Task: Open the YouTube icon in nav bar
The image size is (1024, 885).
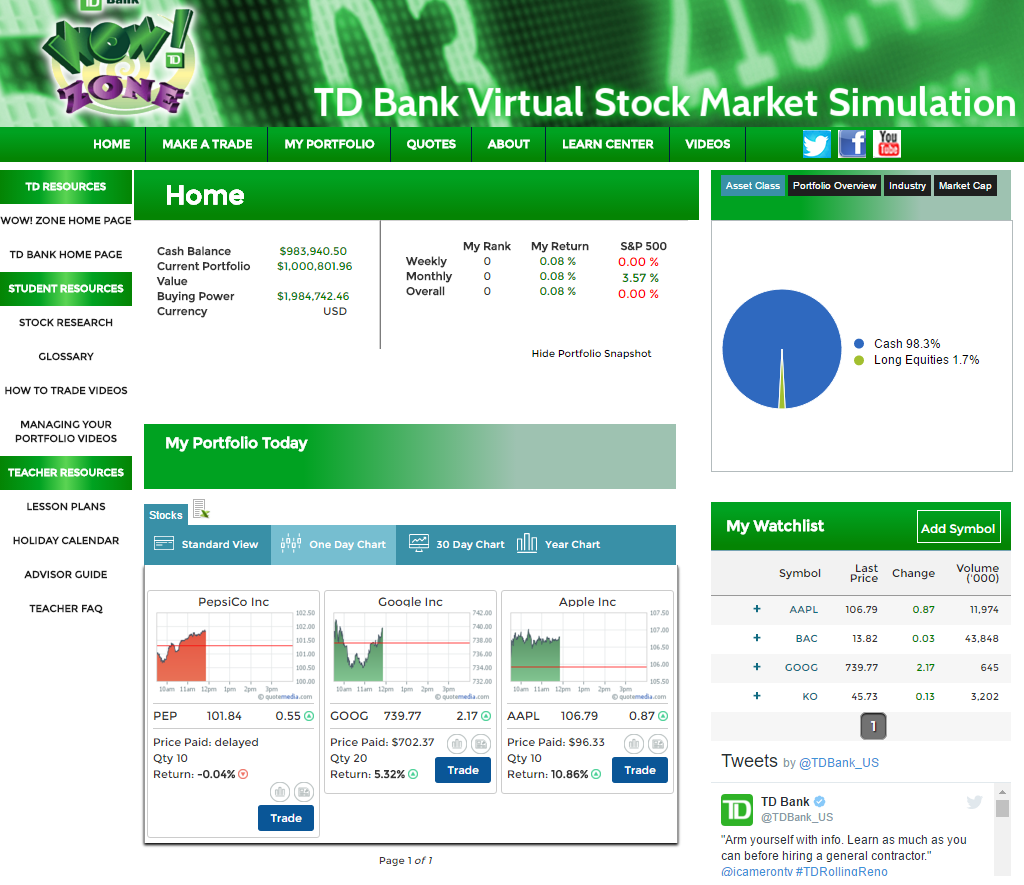Action: tap(888, 144)
